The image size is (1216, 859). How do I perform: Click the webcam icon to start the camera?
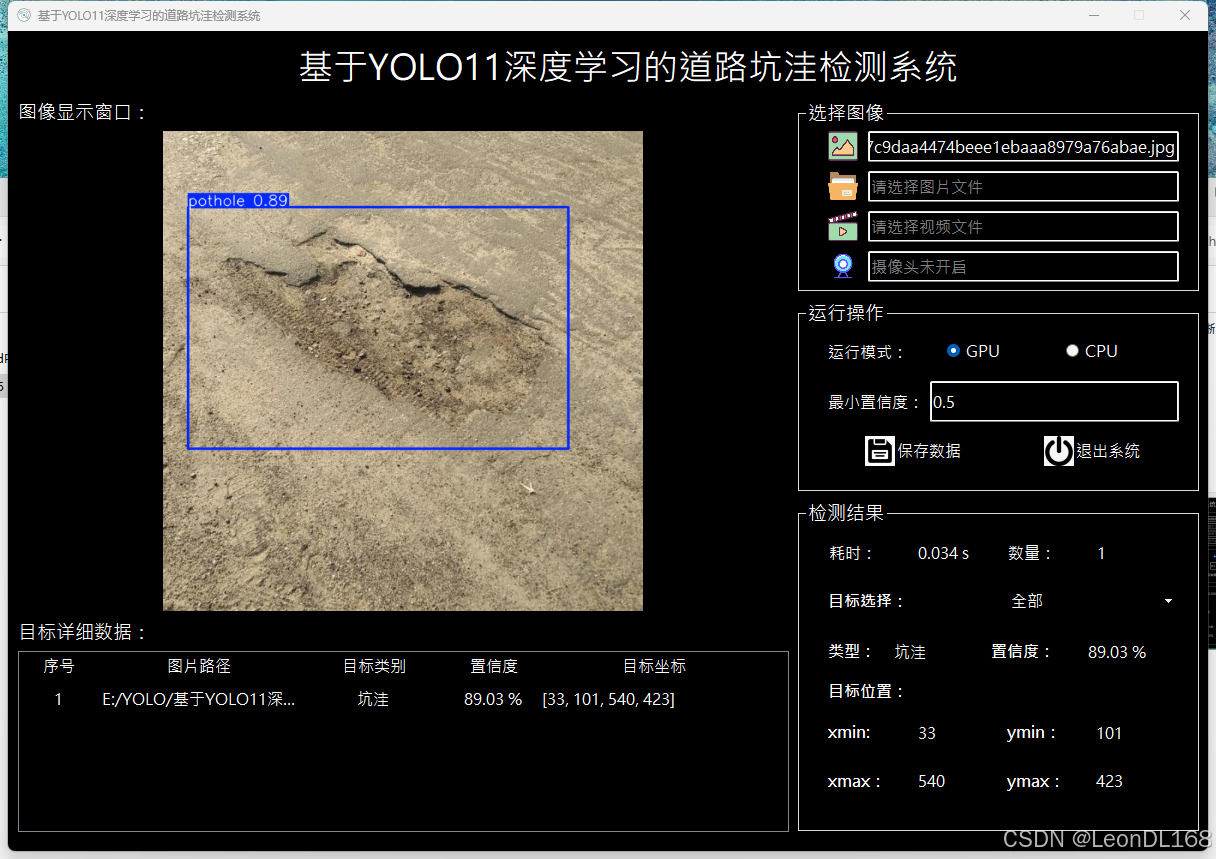842,265
